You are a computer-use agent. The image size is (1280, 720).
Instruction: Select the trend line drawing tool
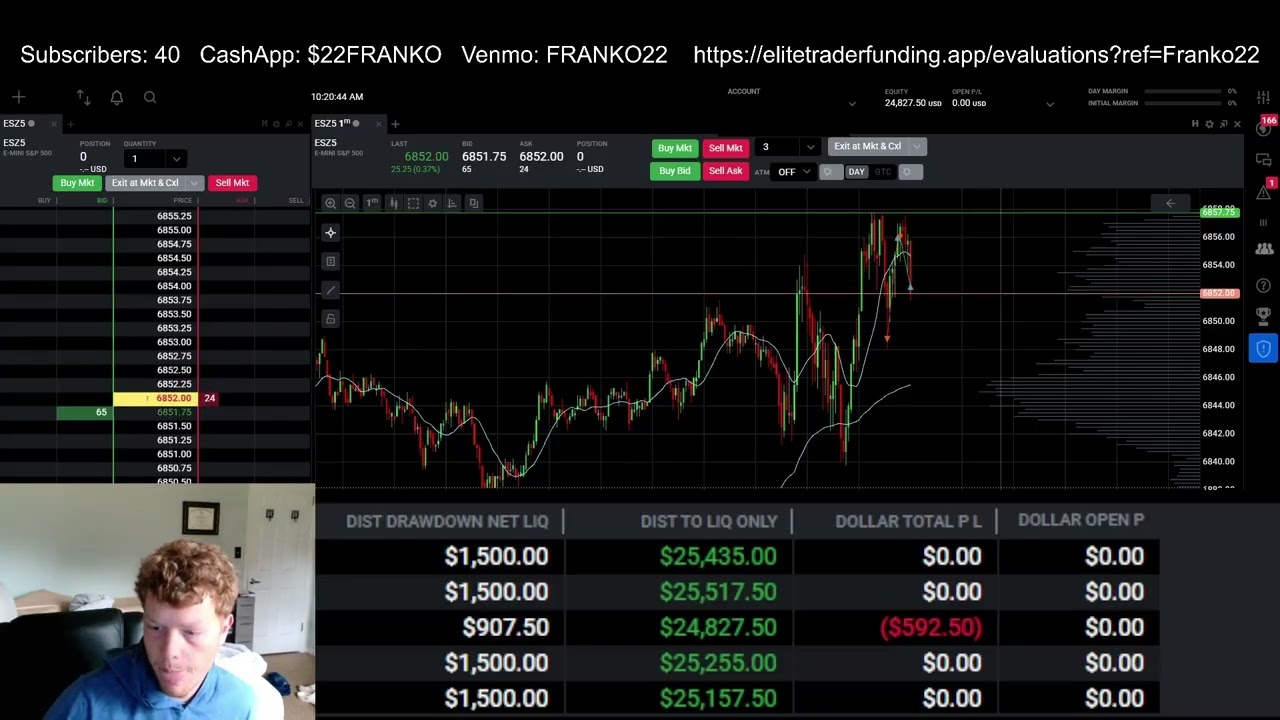pos(331,290)
